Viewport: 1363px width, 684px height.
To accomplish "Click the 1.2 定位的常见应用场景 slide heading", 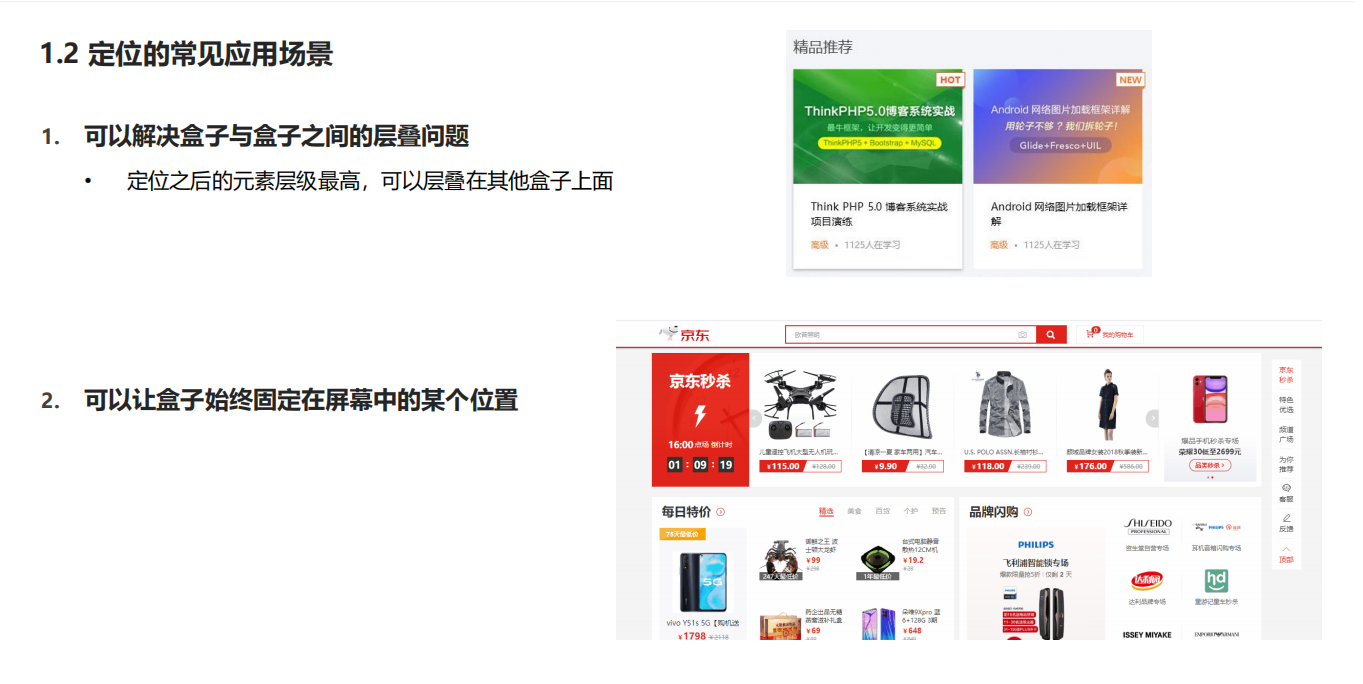I will pos(186,53).
